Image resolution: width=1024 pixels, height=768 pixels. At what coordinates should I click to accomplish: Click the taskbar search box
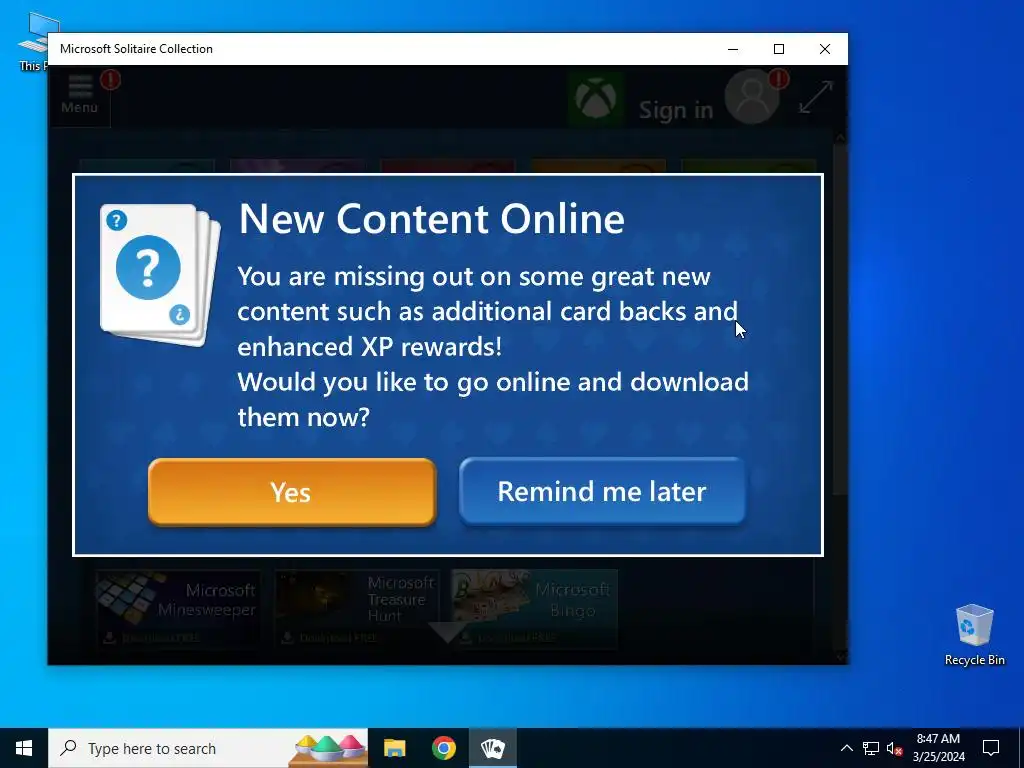tap(208, 748)
